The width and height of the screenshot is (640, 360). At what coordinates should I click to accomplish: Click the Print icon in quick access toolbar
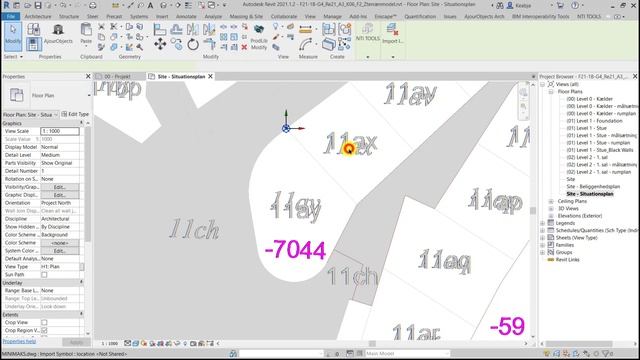93,6
